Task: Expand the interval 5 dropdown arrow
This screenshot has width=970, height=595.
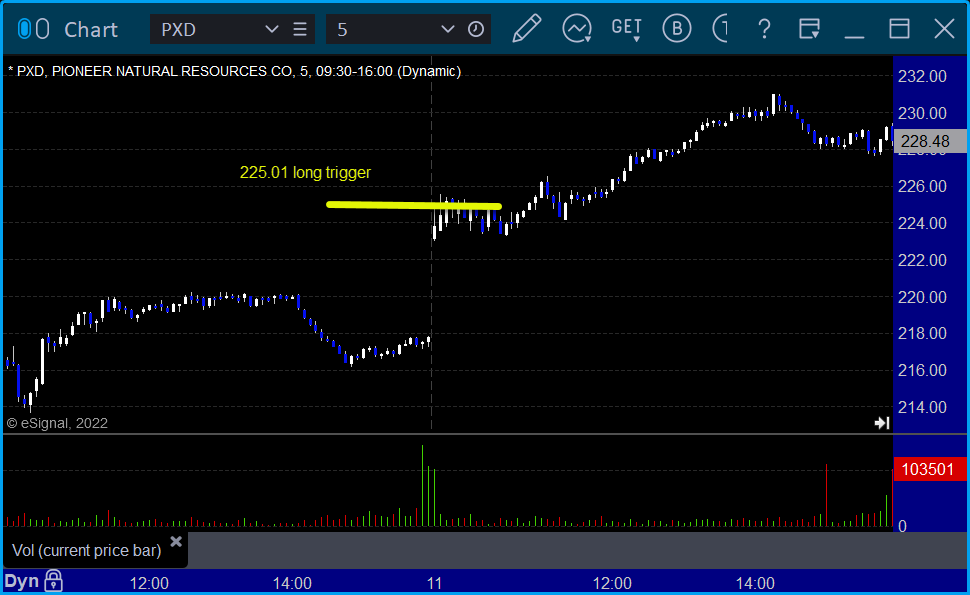Action: point(448,29)
